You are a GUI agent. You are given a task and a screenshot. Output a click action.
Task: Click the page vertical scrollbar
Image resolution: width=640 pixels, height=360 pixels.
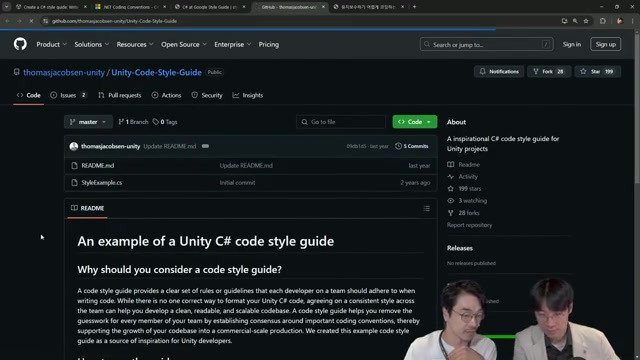coord(637,108)
